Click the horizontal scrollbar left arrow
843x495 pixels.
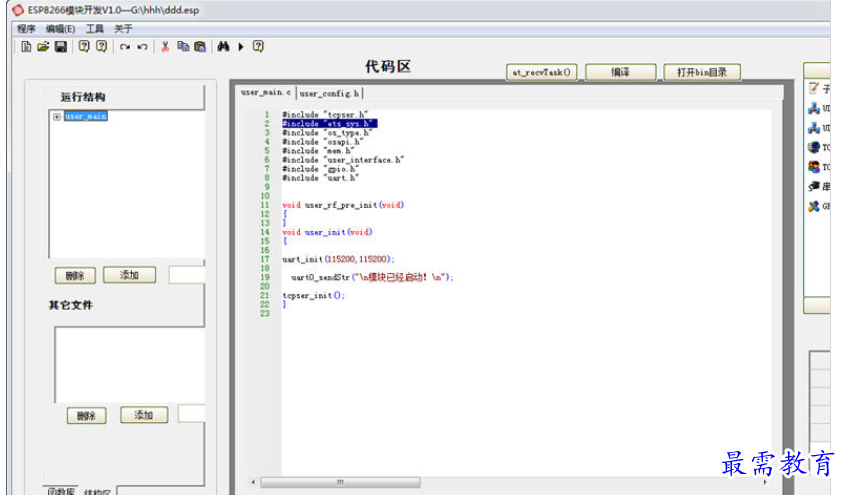253,482
